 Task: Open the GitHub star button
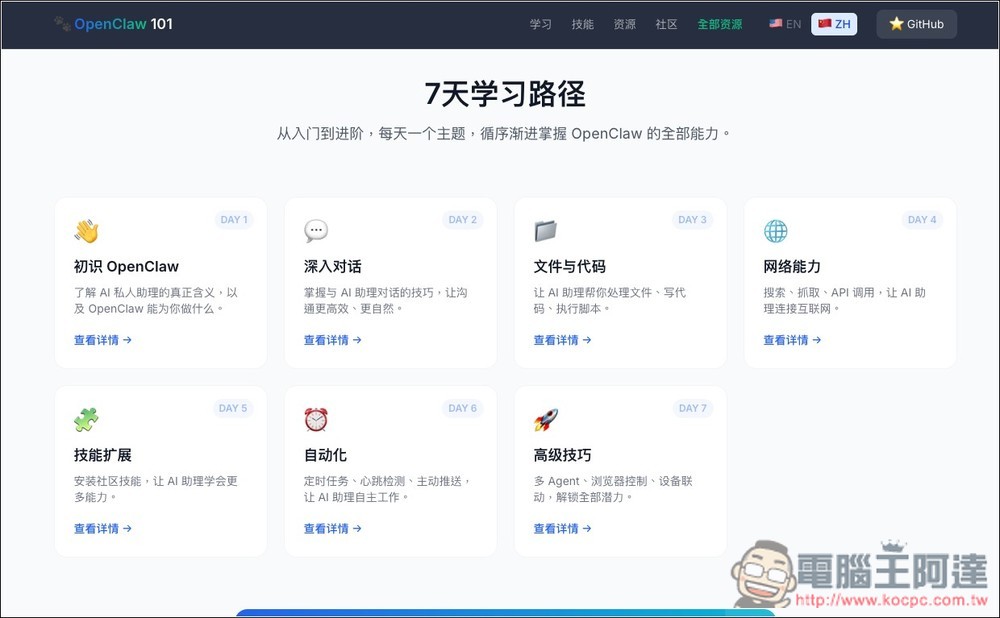click(916, 24)
